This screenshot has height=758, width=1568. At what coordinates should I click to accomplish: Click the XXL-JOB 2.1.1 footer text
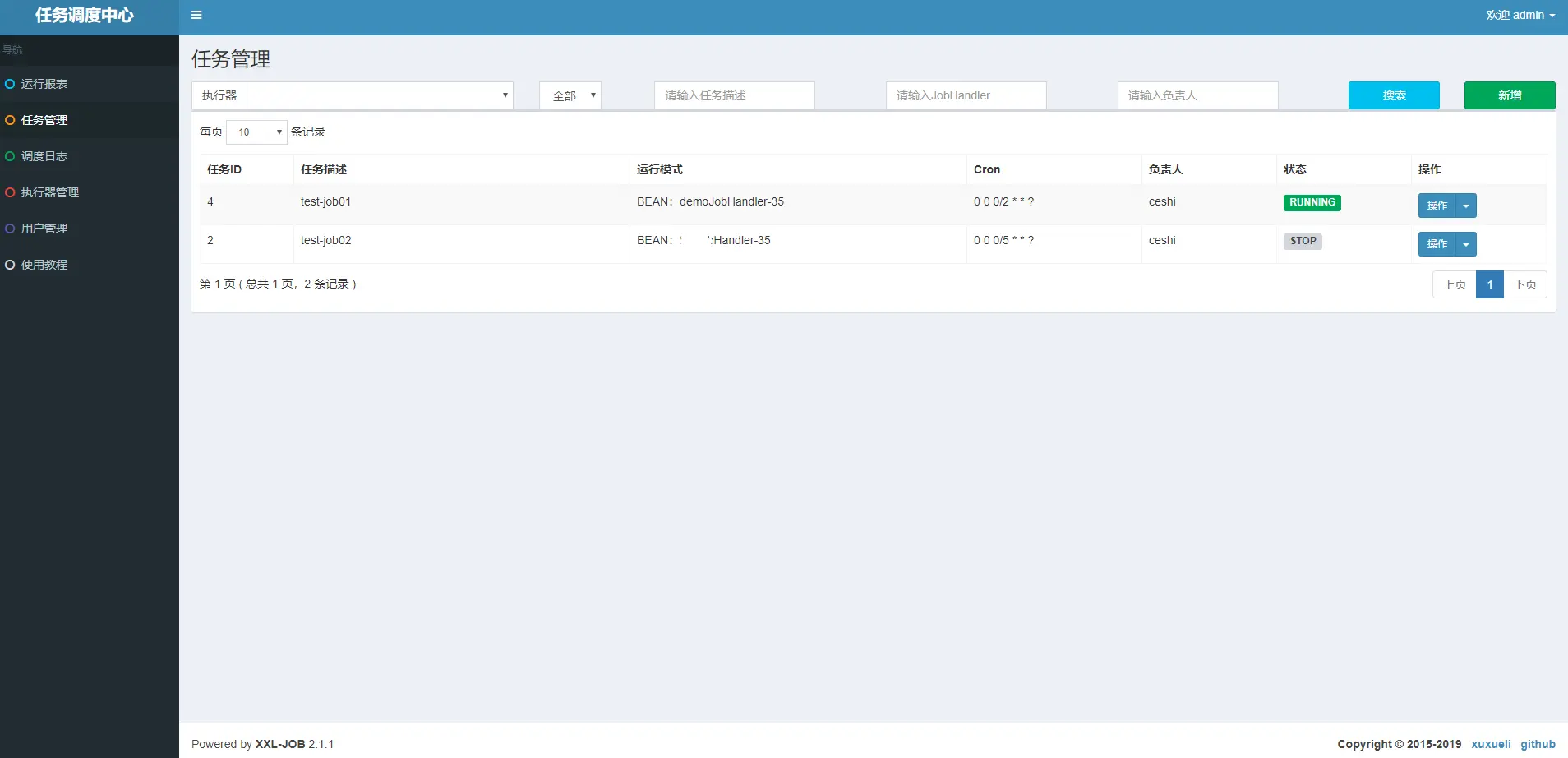(294, 744)
